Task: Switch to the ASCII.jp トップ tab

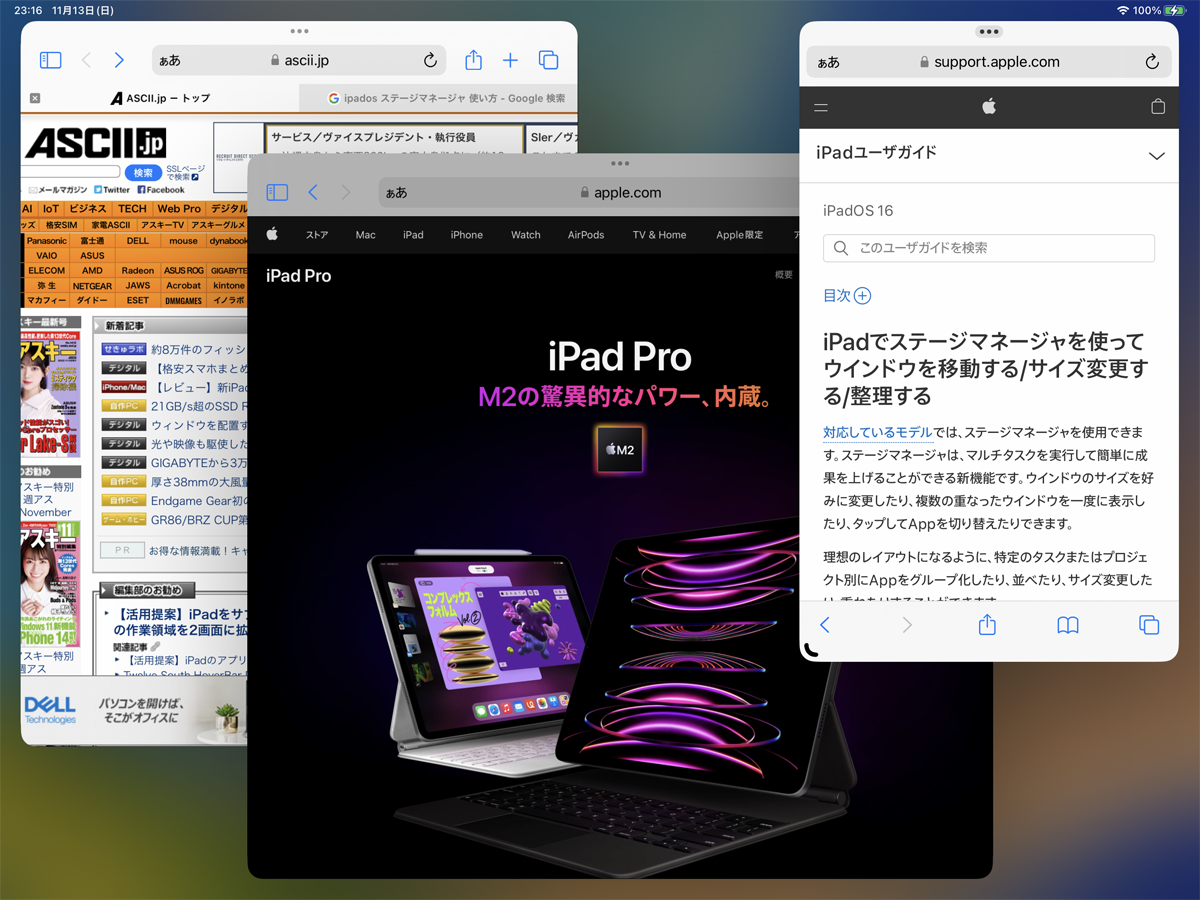Action: (x=161, y=98)
